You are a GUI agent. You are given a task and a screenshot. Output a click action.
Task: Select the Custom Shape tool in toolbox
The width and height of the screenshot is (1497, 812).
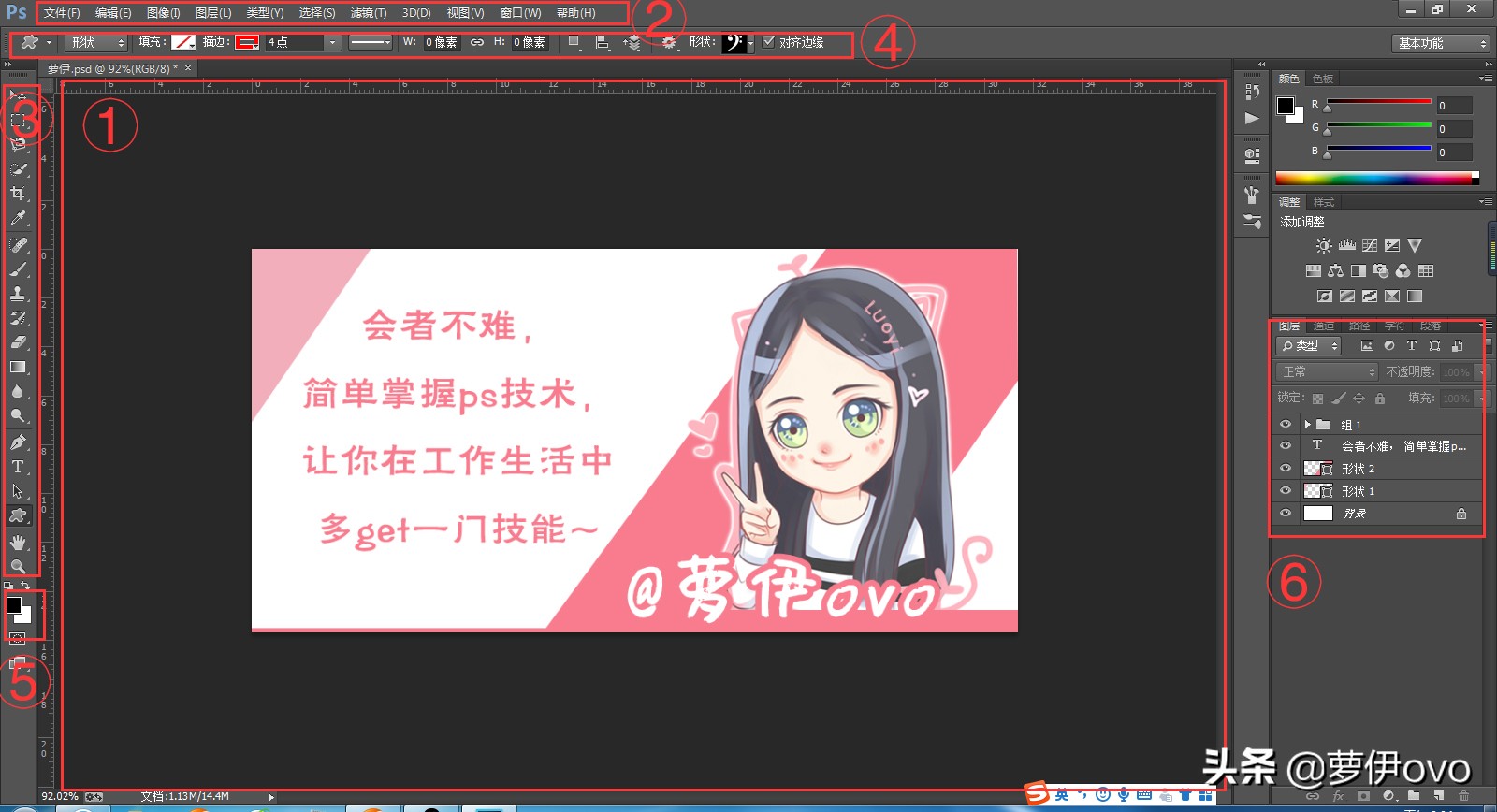coord(18,515)
